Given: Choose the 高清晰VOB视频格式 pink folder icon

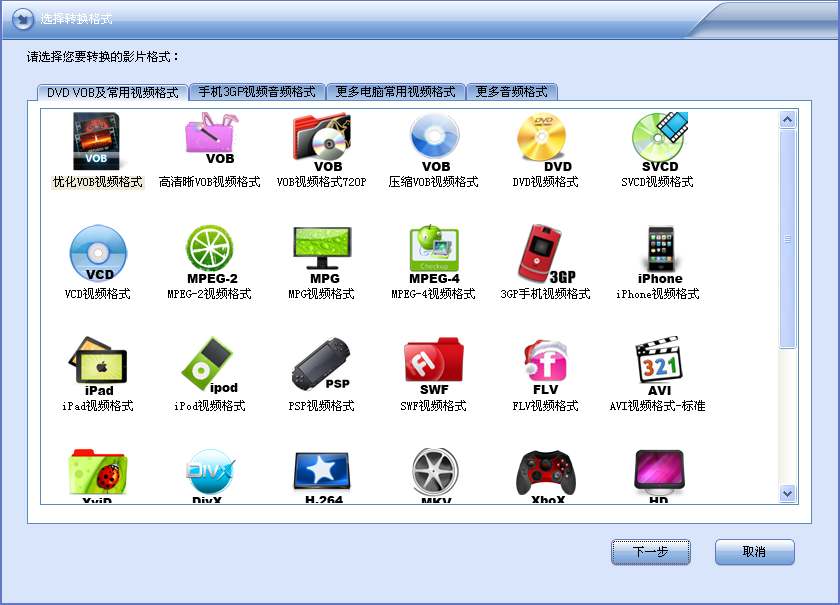Looking at the screenshot, I should coord(211,138).
